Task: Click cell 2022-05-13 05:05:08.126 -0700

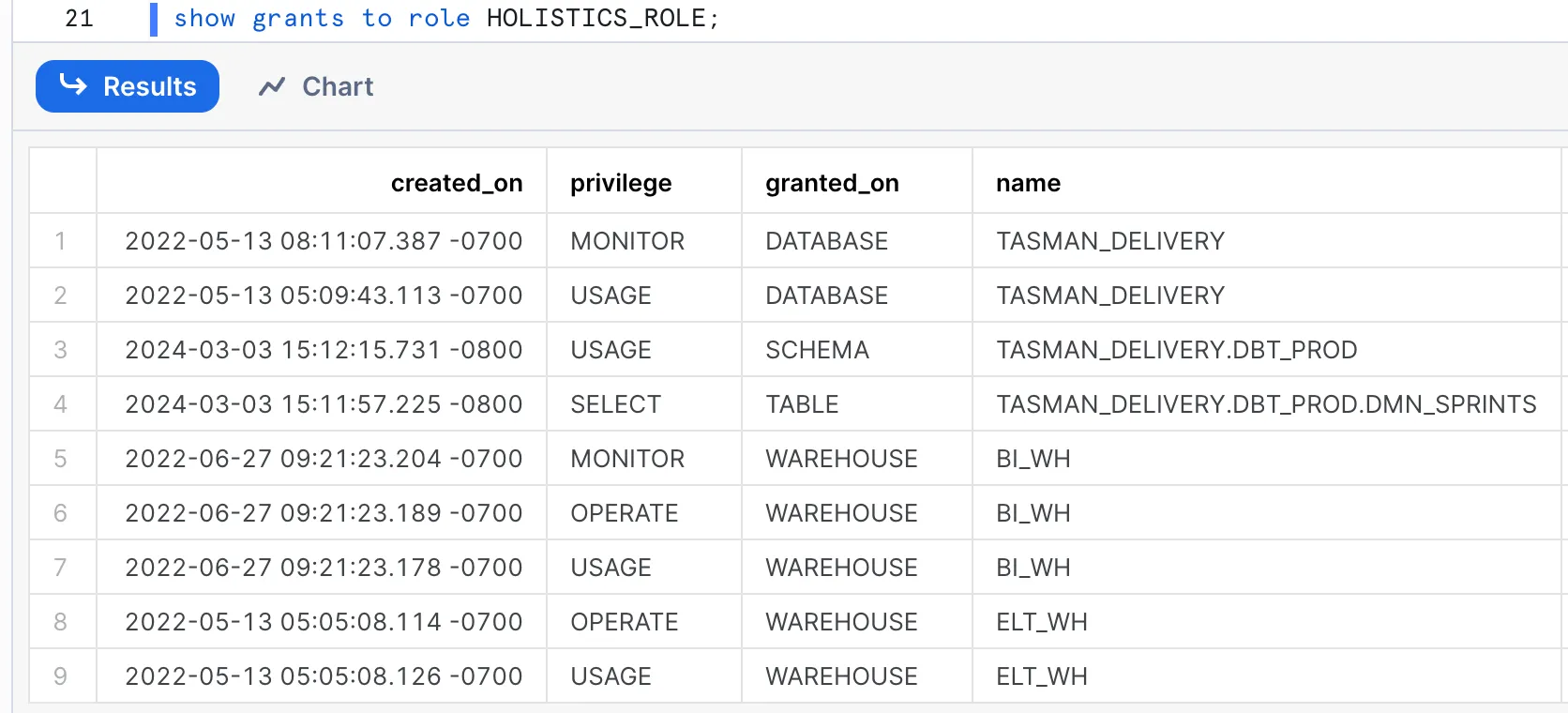Action: point(324,676)
